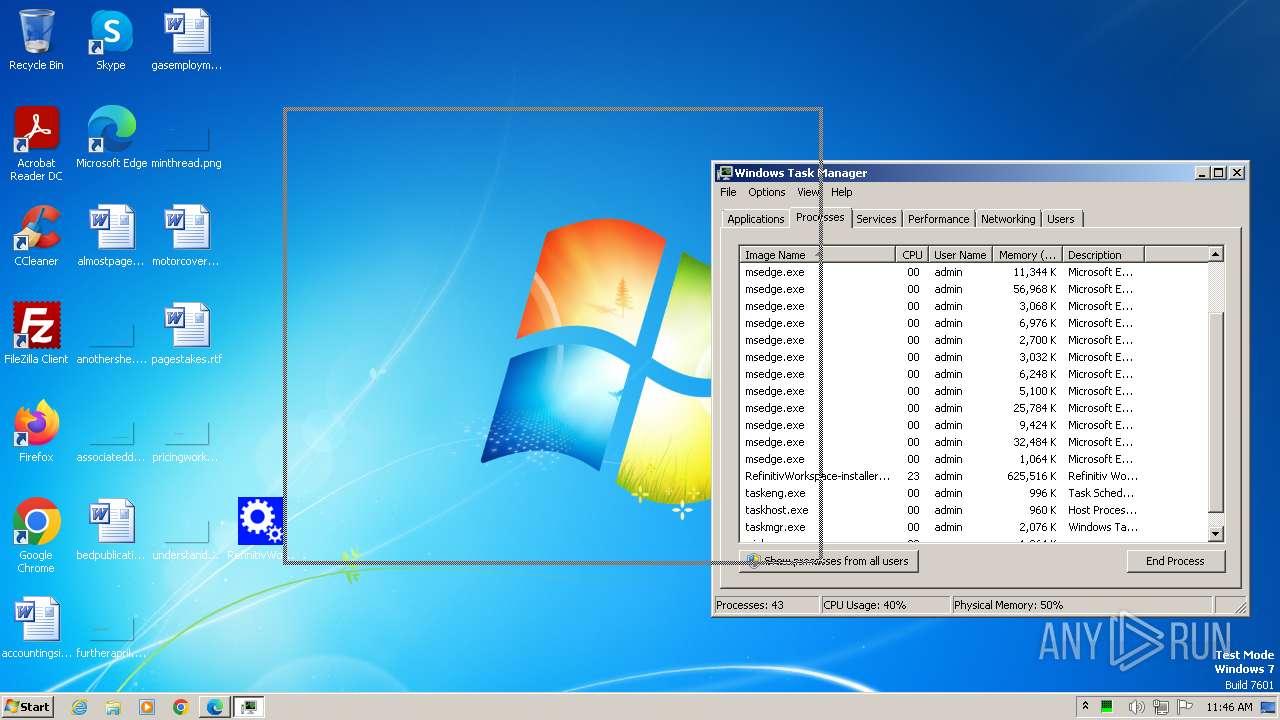The width and height of the screenshot is (1280, 720).
Task: Open the Recycle Bin desktop icon
Action: pos(36,40)
